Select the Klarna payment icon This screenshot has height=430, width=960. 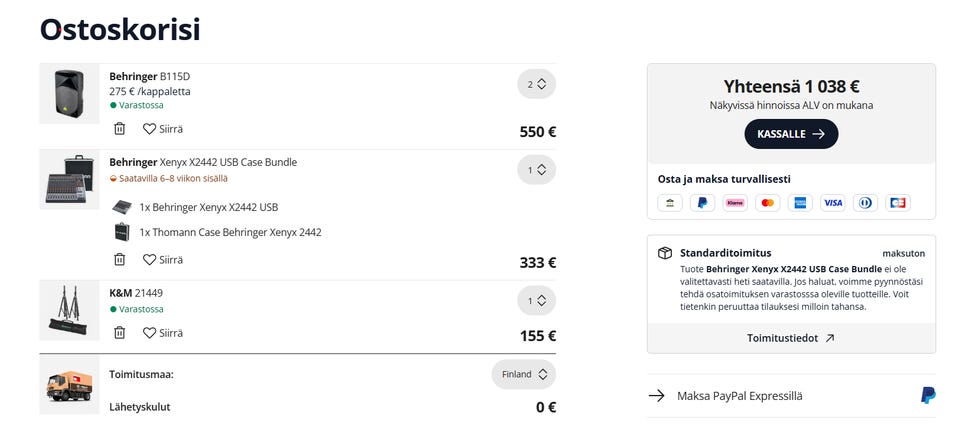click(735, 203)
